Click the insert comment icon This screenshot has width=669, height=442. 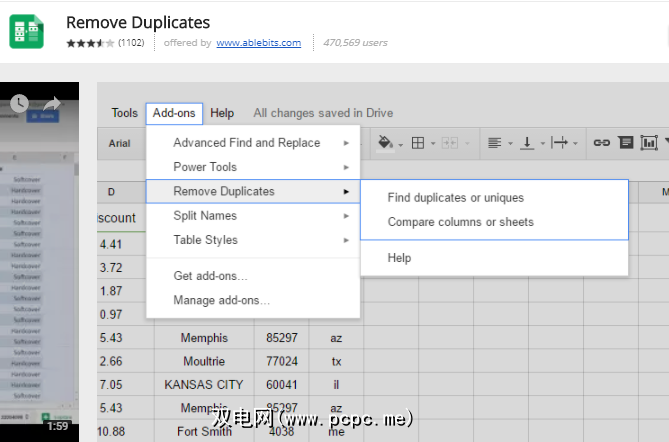pyautogui.click(x=626, y=143)
